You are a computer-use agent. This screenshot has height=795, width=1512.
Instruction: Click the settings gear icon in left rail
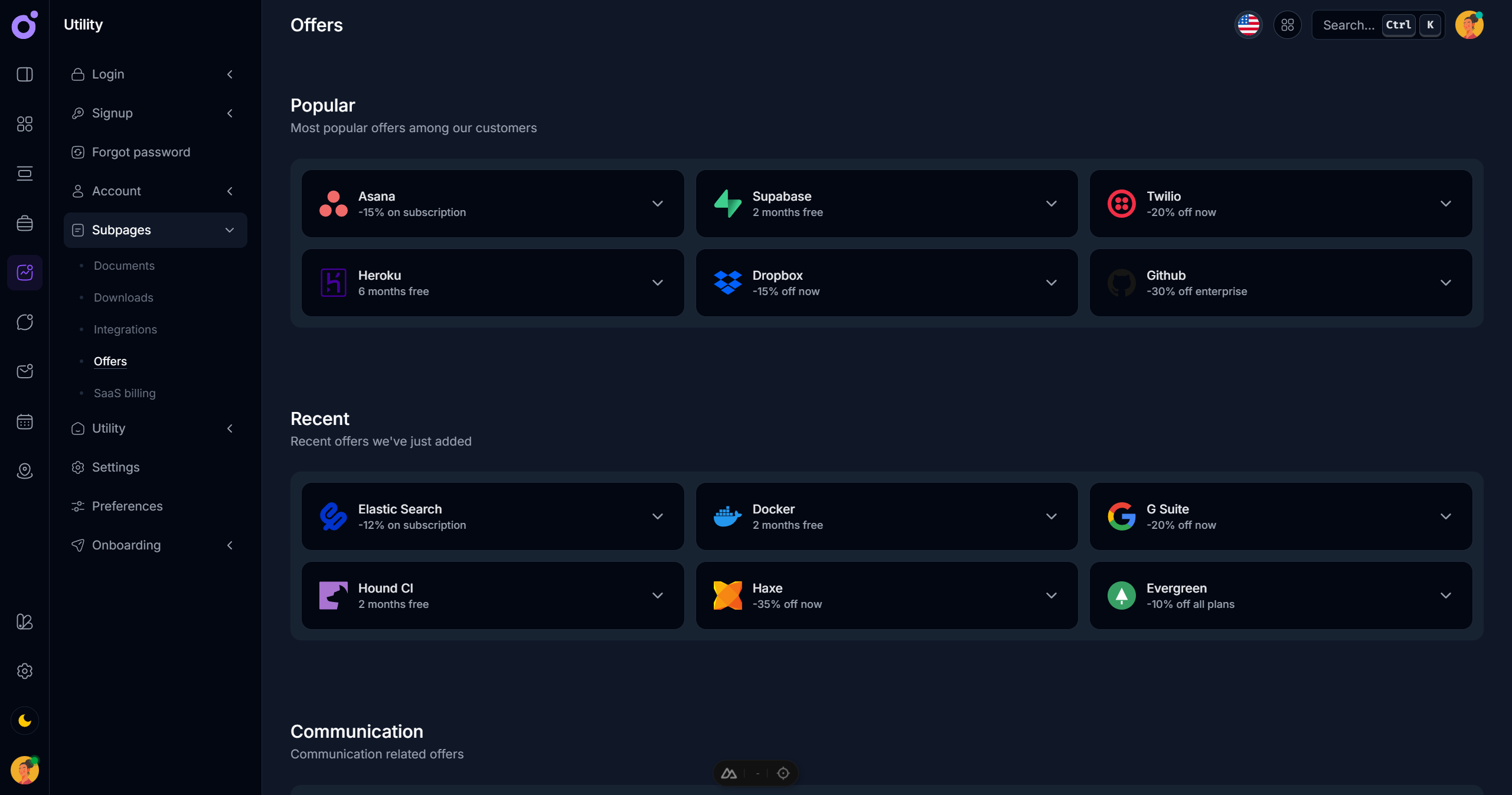[x=24, y=671]
